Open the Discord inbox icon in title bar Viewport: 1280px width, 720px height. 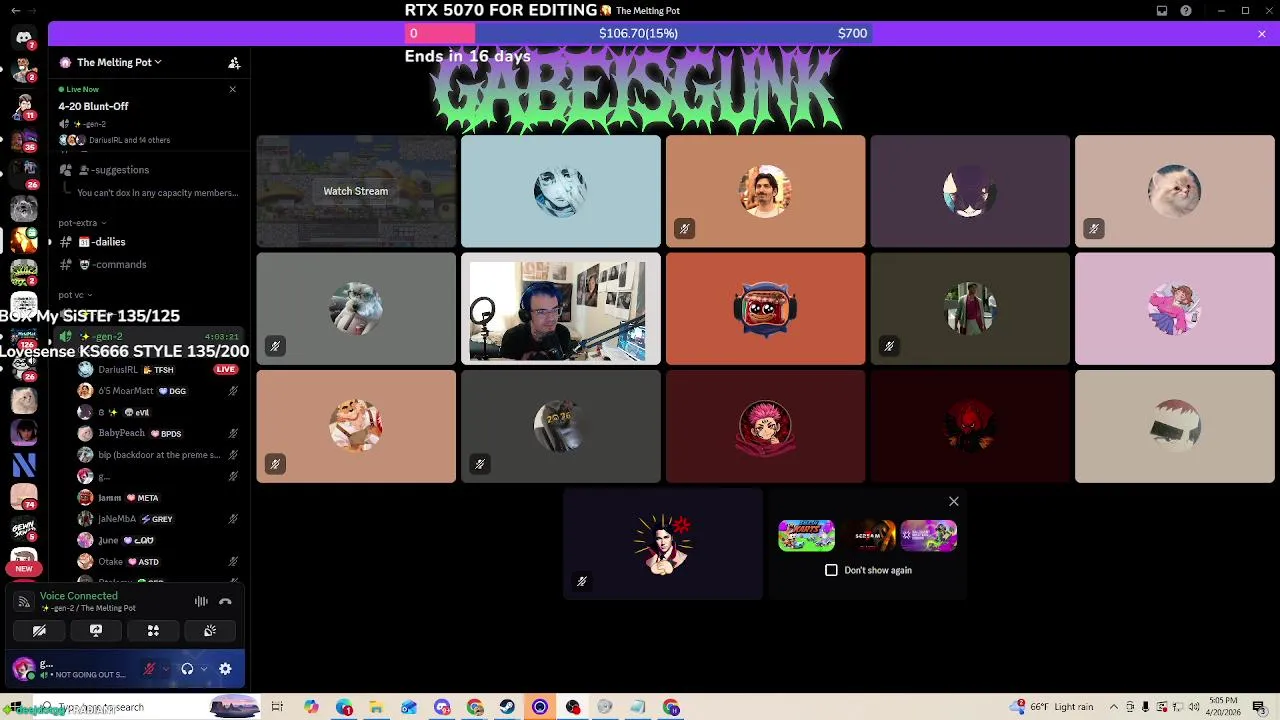[x=1162, y=11]
